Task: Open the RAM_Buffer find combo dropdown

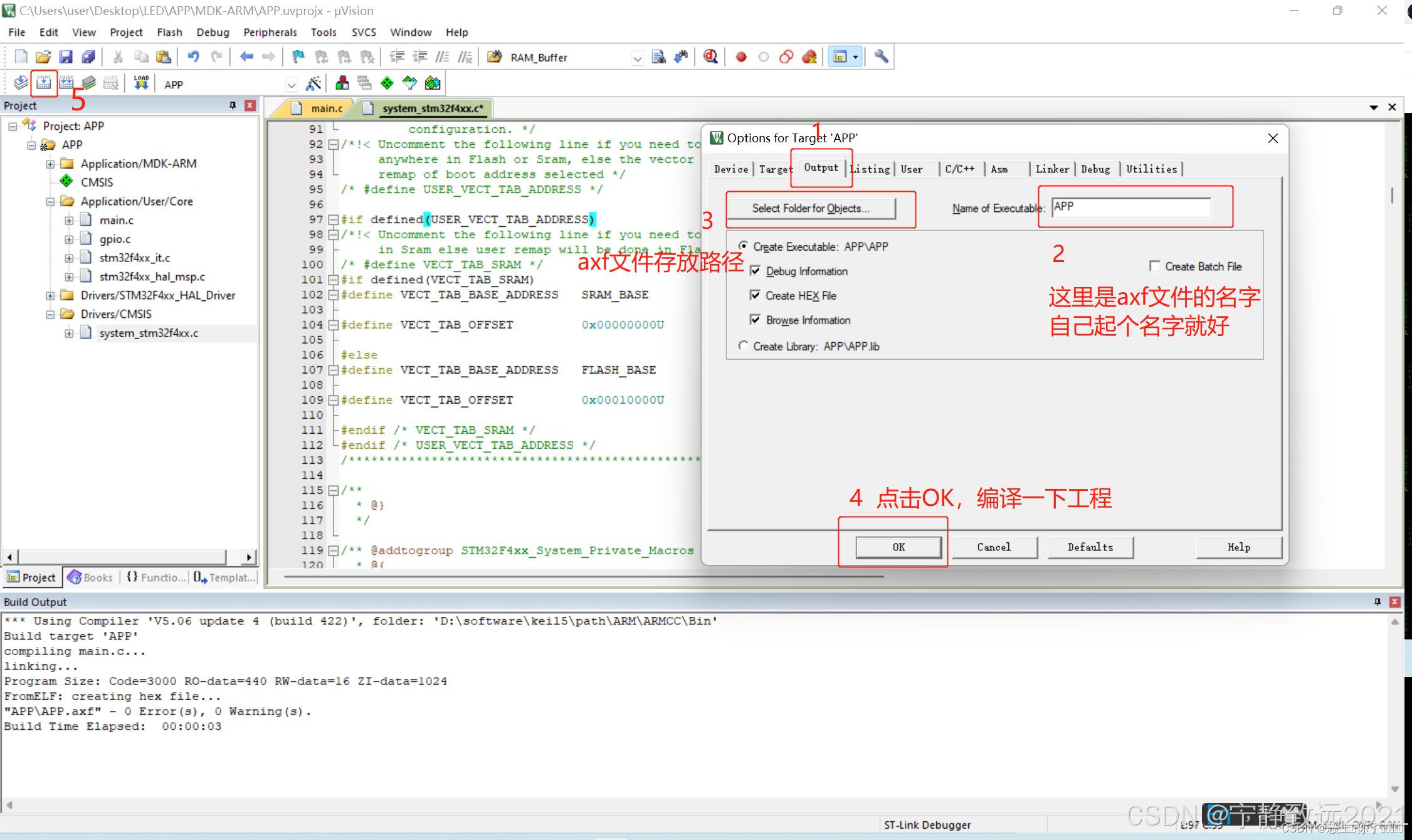Action: coord(638,58)
